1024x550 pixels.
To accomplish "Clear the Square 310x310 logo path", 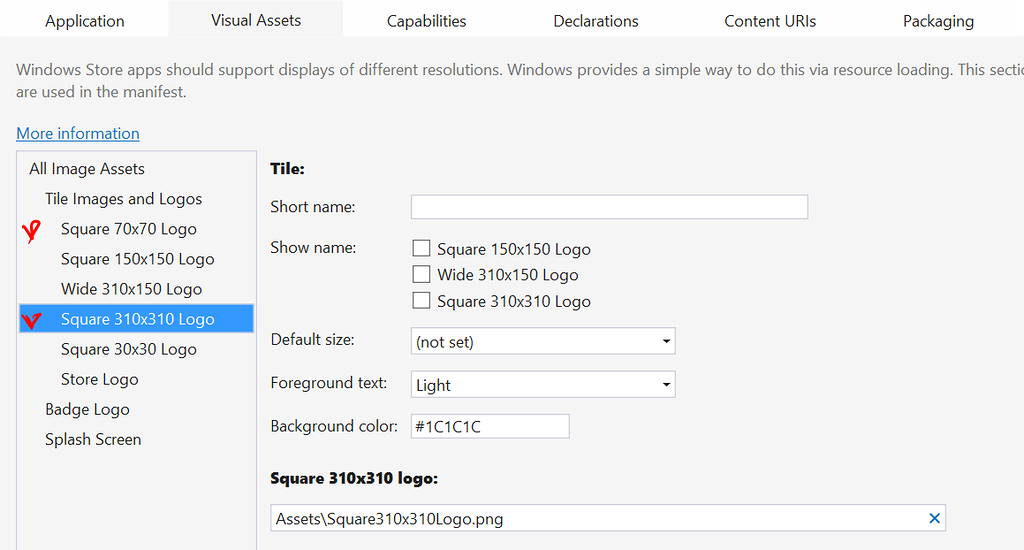I will click(x=935, y=518).
